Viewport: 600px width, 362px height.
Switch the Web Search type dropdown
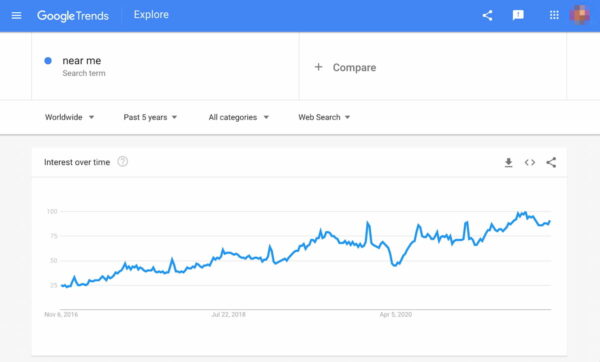point(324,117)
